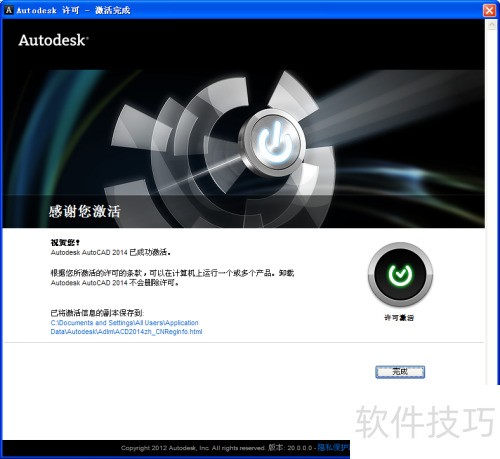Click the scrollbar up arrow
This screenshot has height=459, width=500.
coord(492,25)
